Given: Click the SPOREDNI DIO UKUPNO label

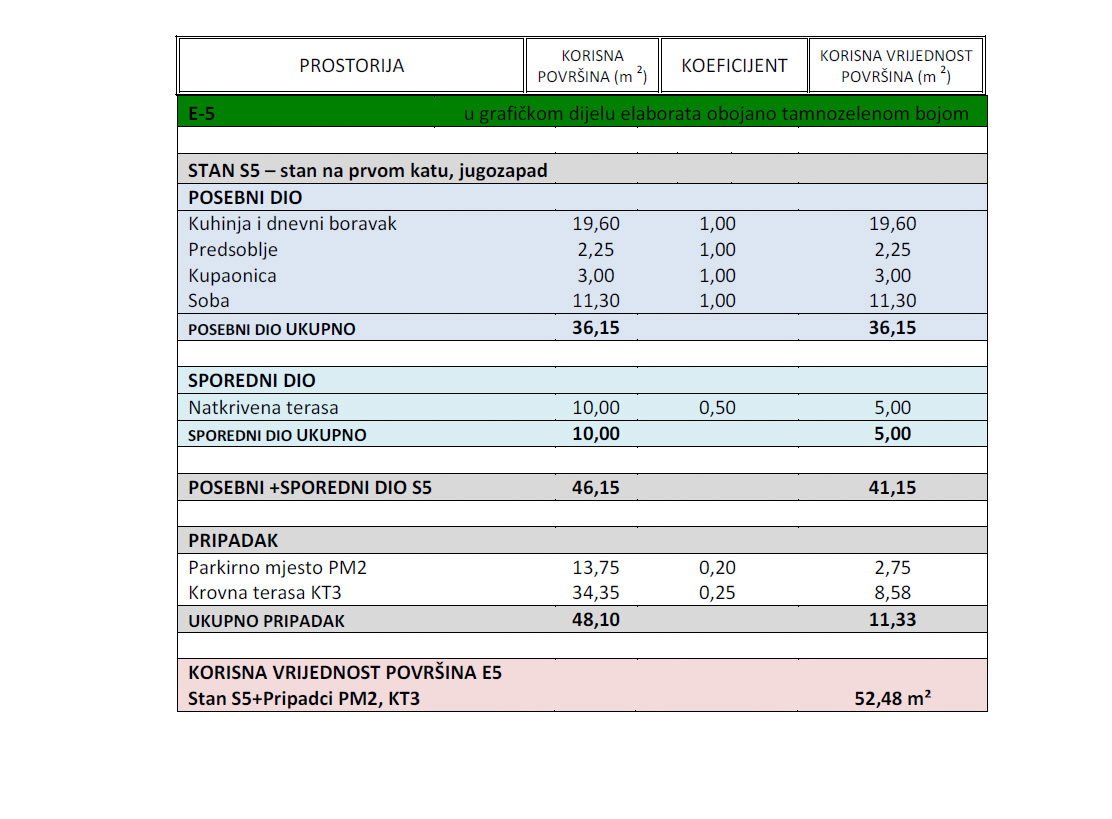Looking at the screenshot, I should click(277, 435).
